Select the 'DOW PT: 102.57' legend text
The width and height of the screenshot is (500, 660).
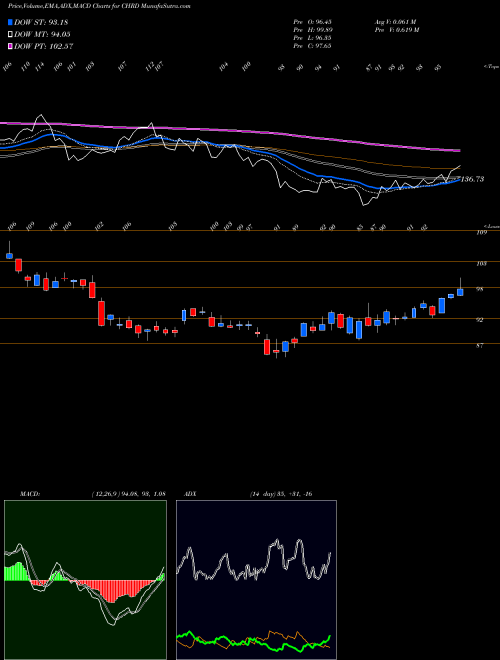click(44, 46)
